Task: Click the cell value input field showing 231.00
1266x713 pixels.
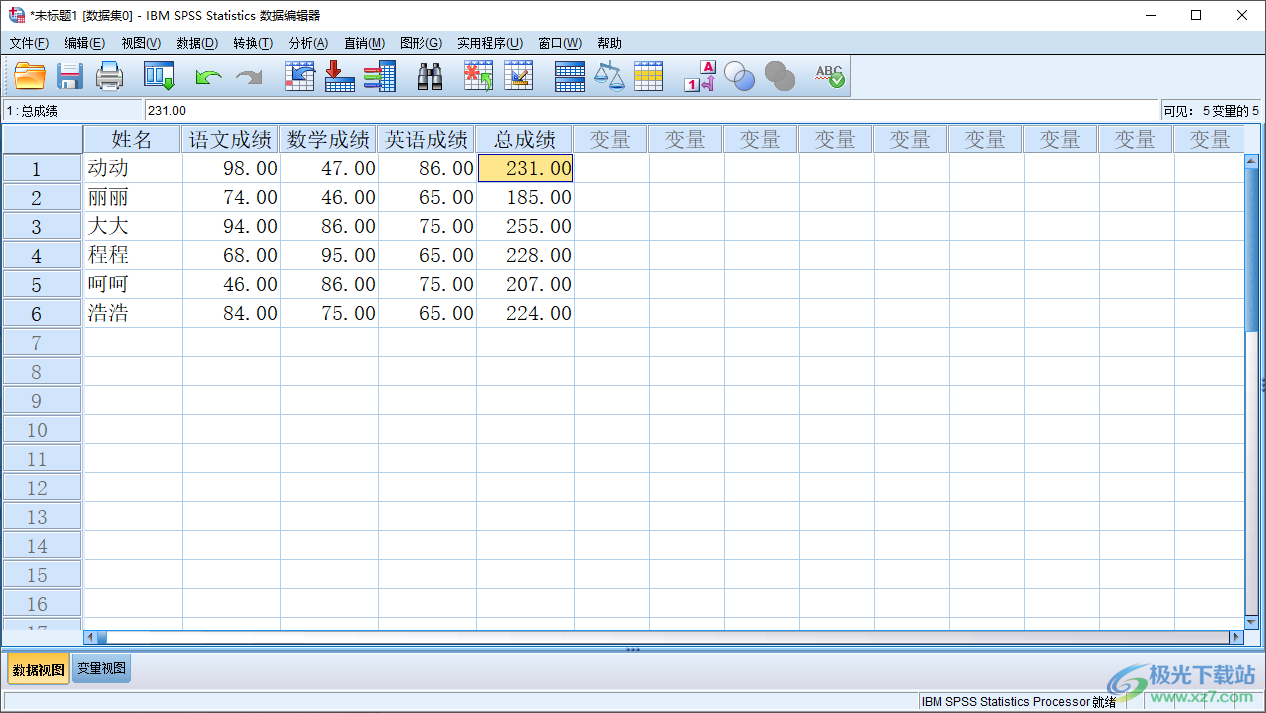Action: (651, 111)
